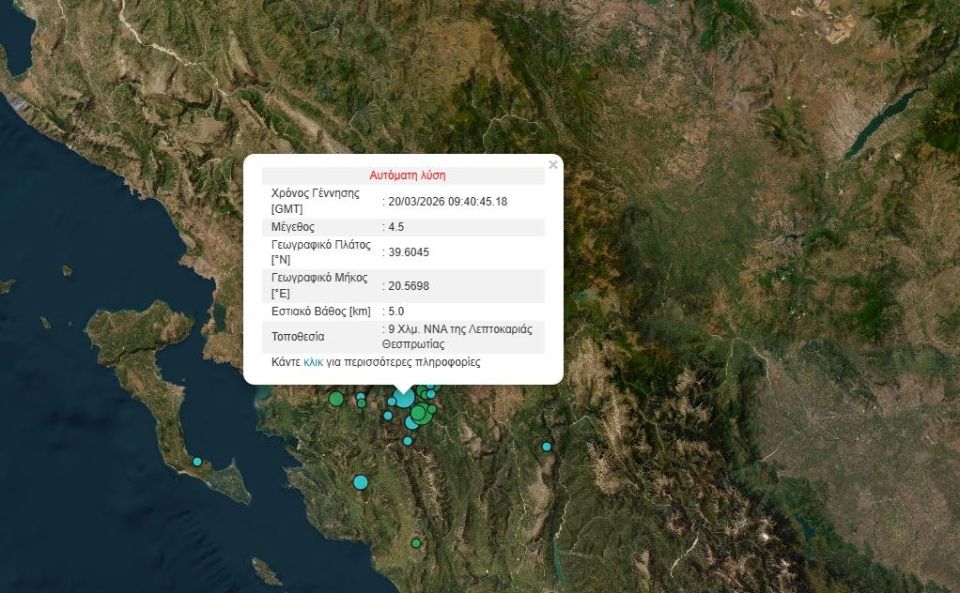Select the isolated large cyan marker southwest of cluster
960x593 pixels.
(x=360, y=482)
